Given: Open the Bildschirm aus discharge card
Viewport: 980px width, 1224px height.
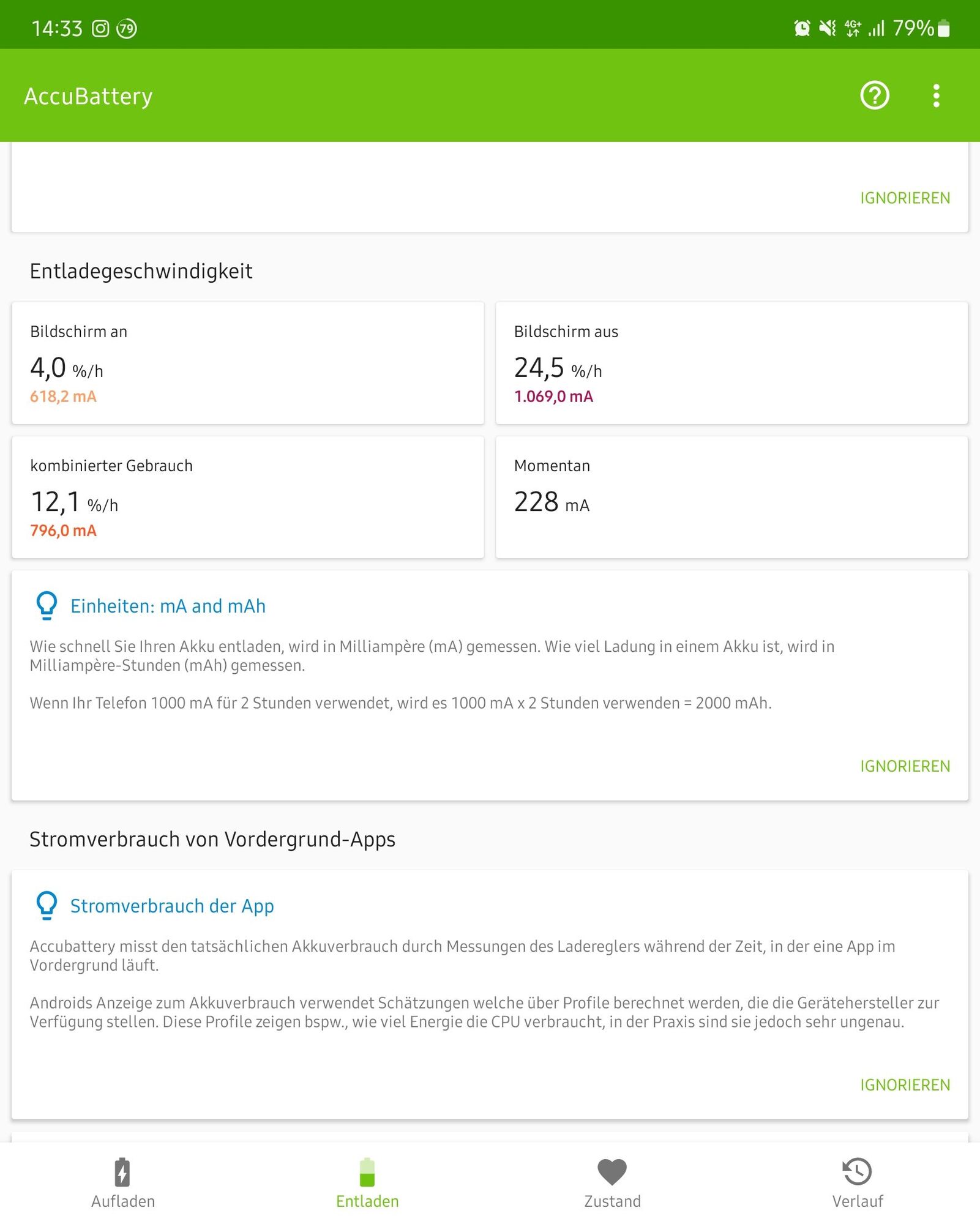Looking at the screenshot, I should pos(731,363).
